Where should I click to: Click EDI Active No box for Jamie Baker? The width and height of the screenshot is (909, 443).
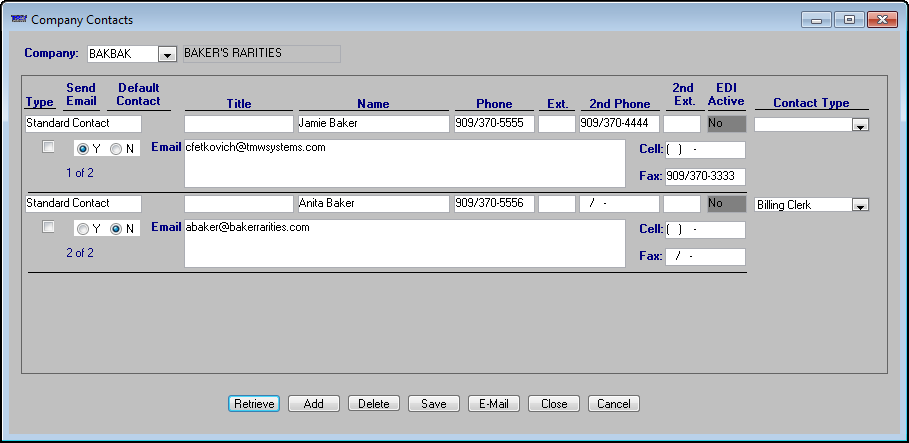(x=726, y=124)
